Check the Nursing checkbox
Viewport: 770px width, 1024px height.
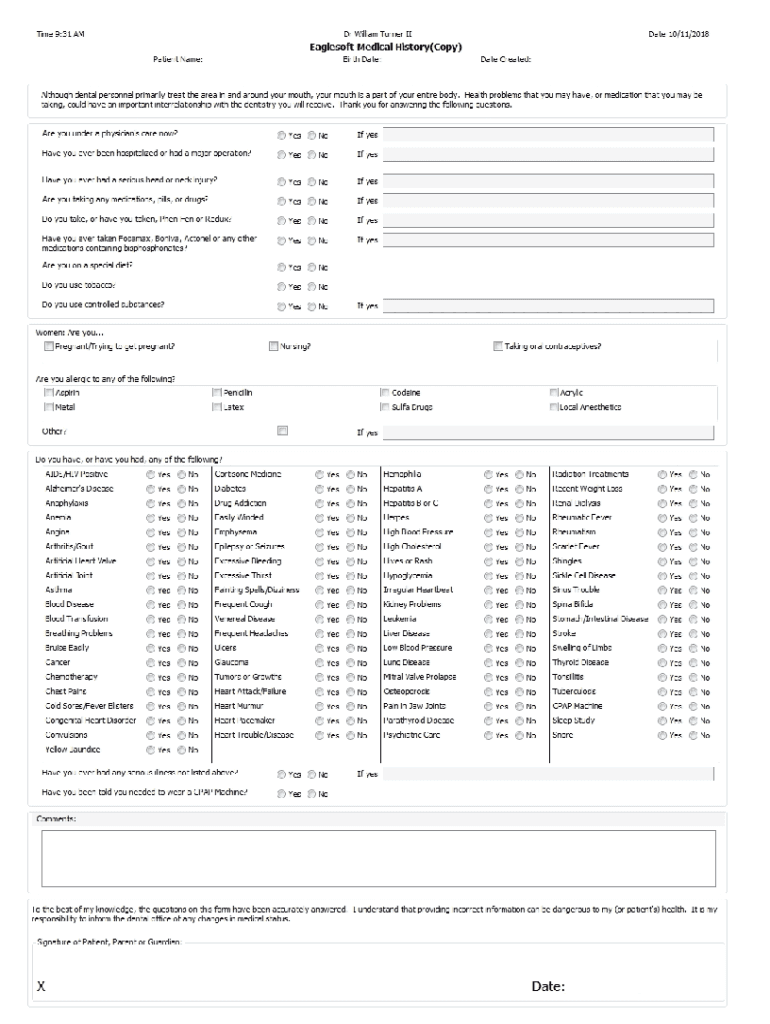pos(273,347)
